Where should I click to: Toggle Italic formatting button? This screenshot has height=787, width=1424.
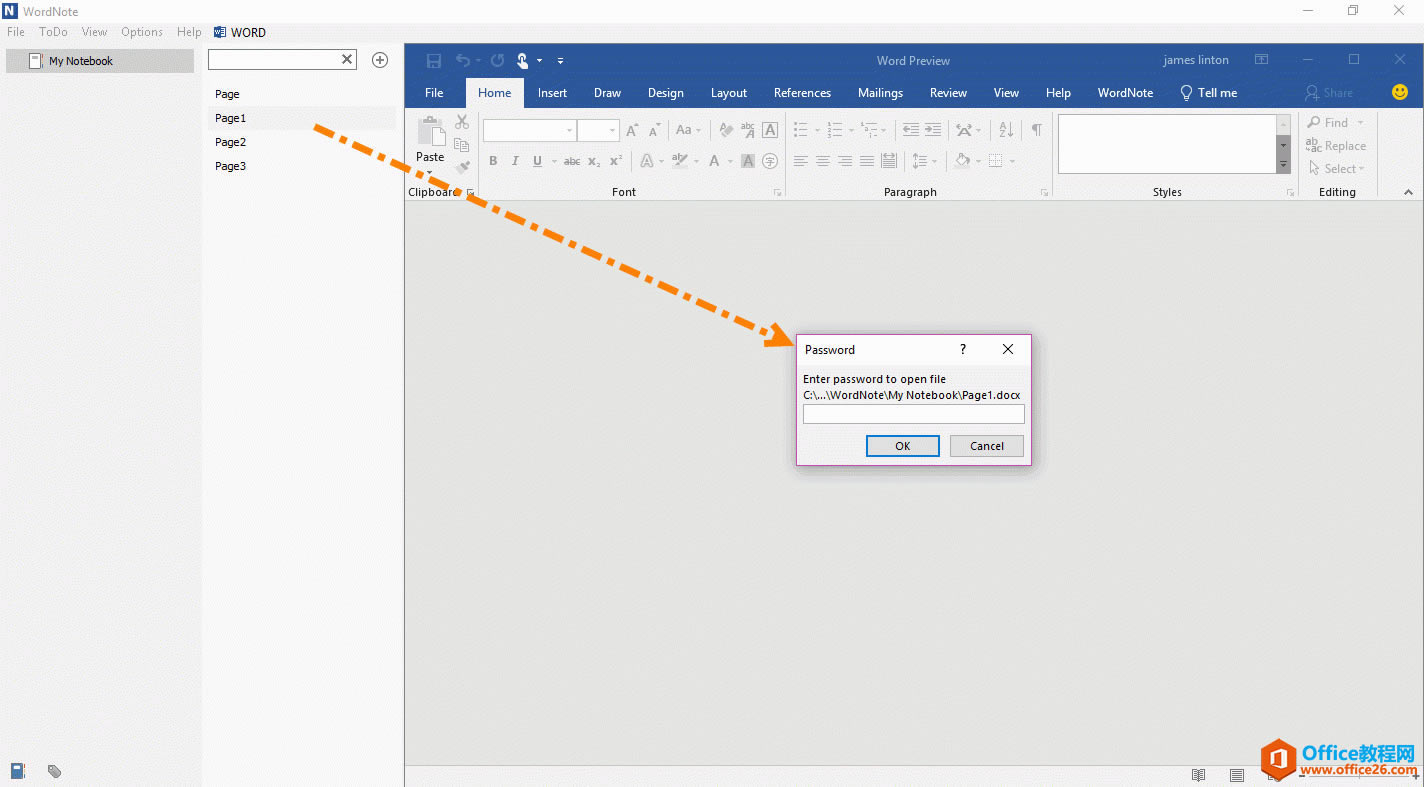[515, 161]
